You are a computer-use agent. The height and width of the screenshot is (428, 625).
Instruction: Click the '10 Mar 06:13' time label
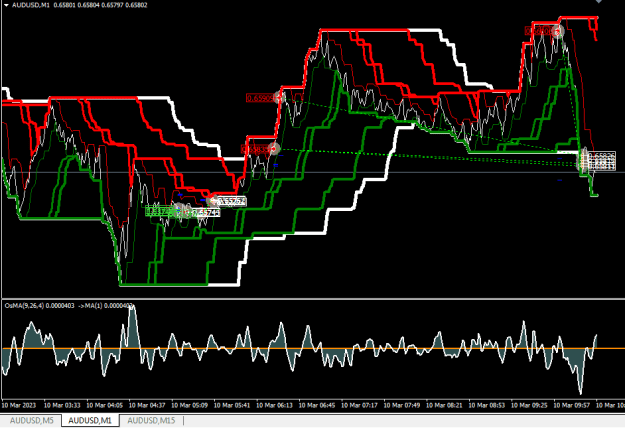(x=274, y=405)
